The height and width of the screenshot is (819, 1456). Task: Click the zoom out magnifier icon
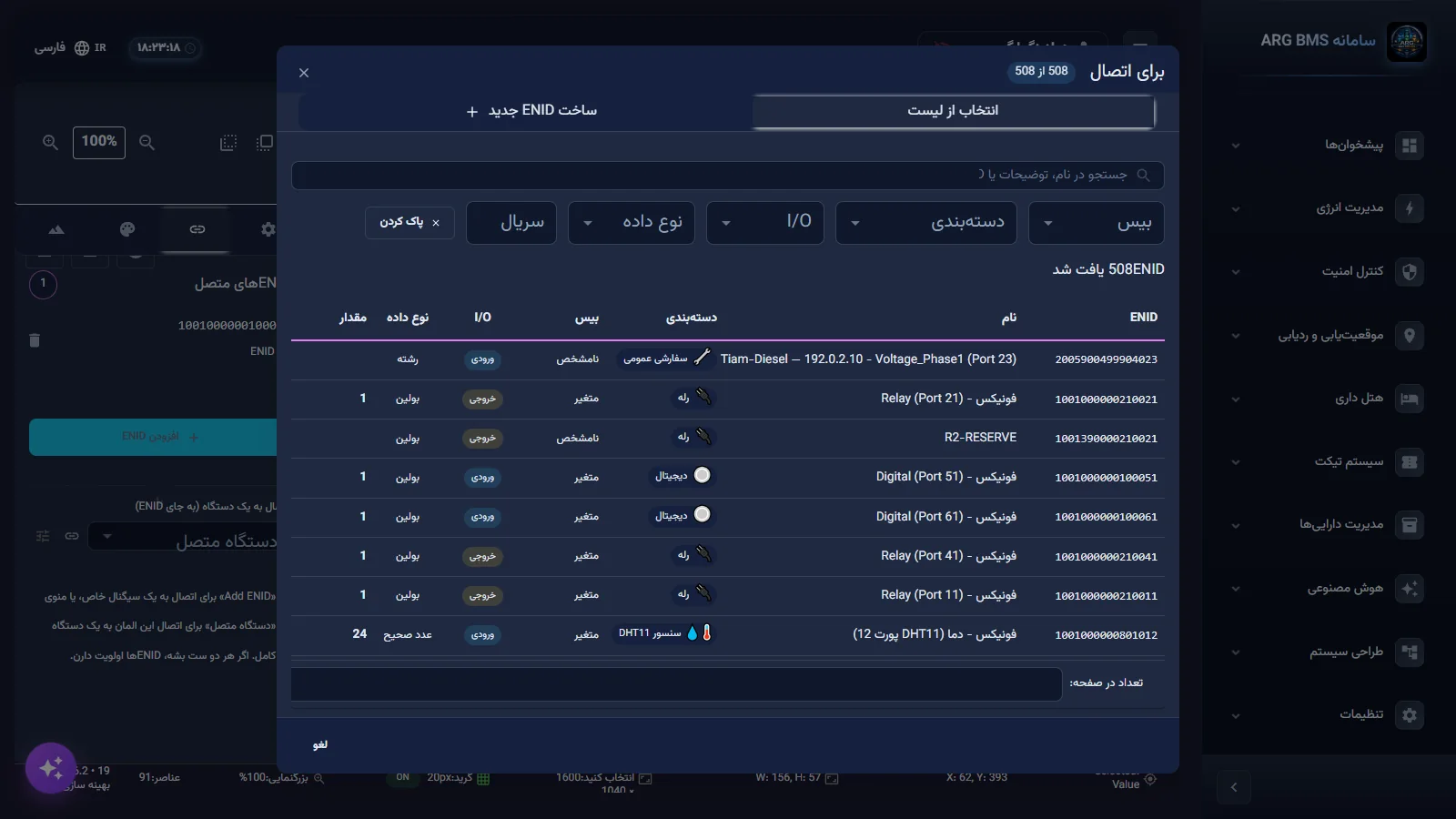click(147, 143)
